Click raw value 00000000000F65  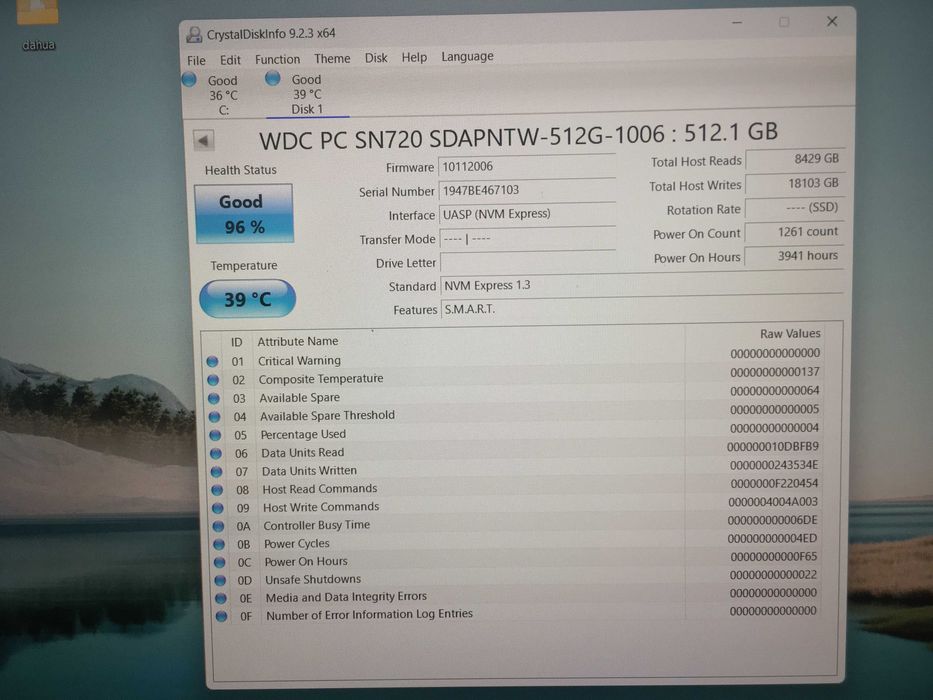pos(773,557)
